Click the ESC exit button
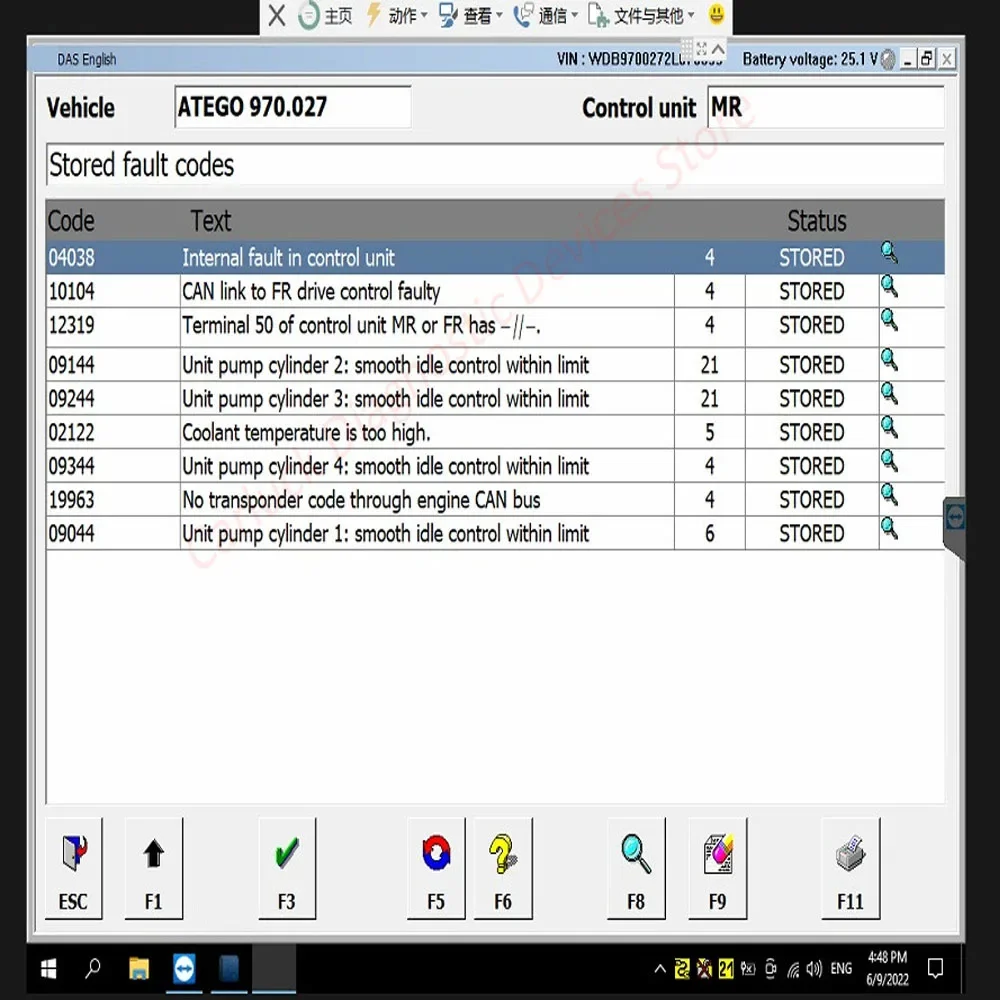This screenshot has height=1000, width=1000. pyautogui.click(x=73, y=868)
